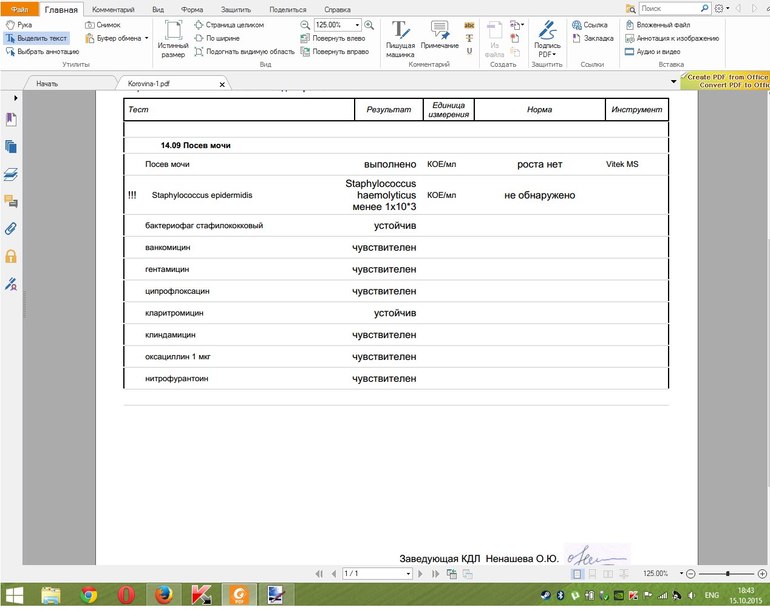Image resolution: width=770 pixels, height=610 pixels.
Task: Expand the navigation sidebar arrow
Action: 14,98
